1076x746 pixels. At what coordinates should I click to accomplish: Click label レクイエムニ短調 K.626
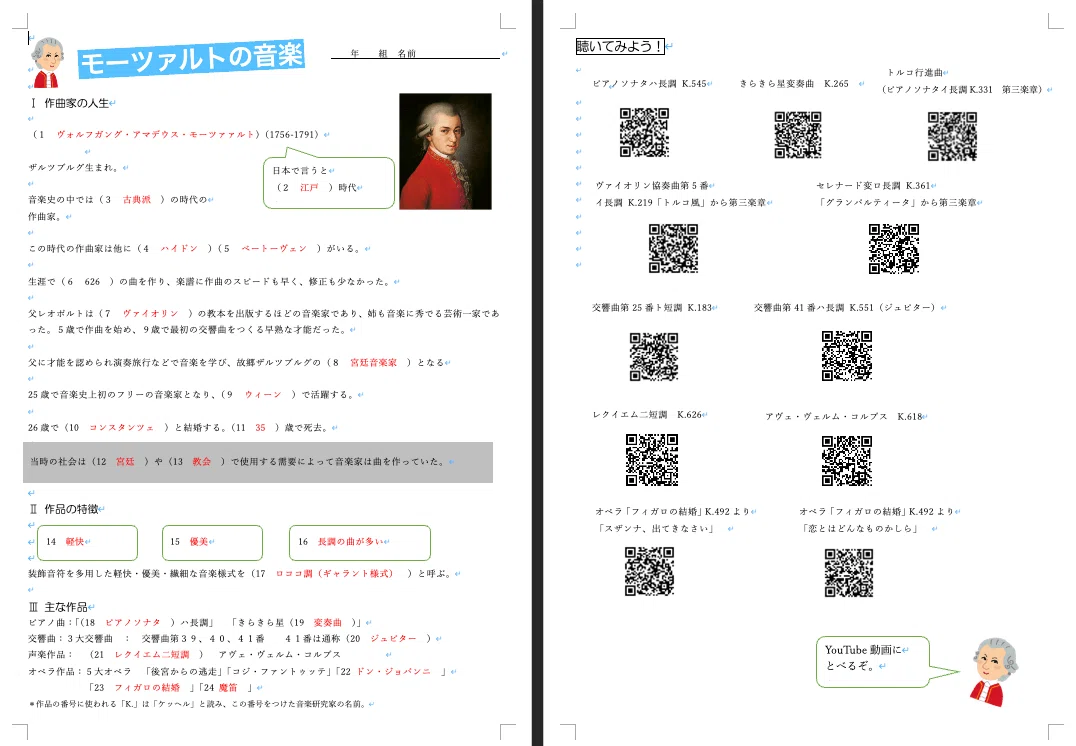coord(647,415)
